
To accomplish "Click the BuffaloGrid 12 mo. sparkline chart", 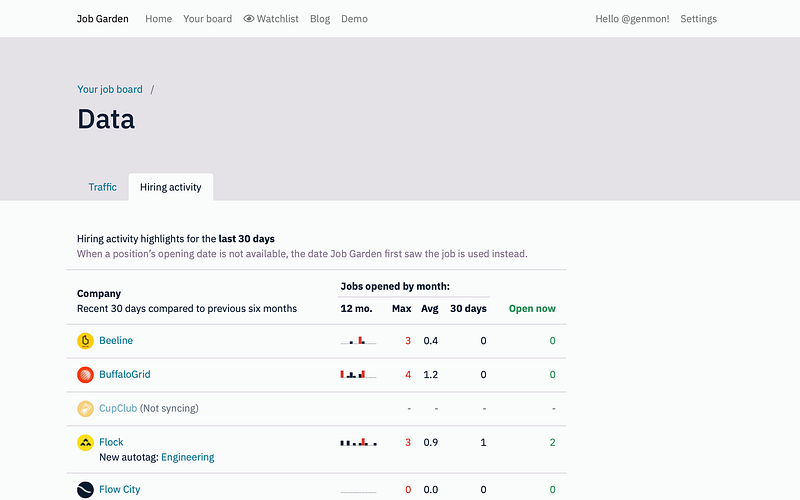I will coord(358,374).
